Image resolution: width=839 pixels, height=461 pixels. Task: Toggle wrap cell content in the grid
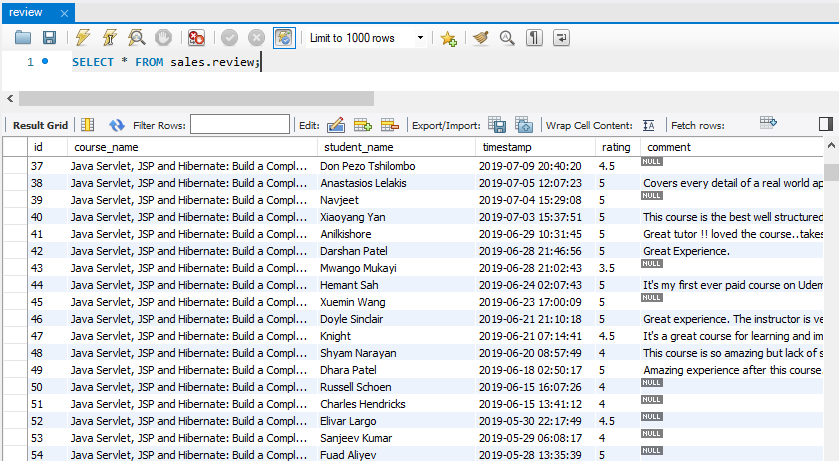pyautogui.click(x=648, y=125)
